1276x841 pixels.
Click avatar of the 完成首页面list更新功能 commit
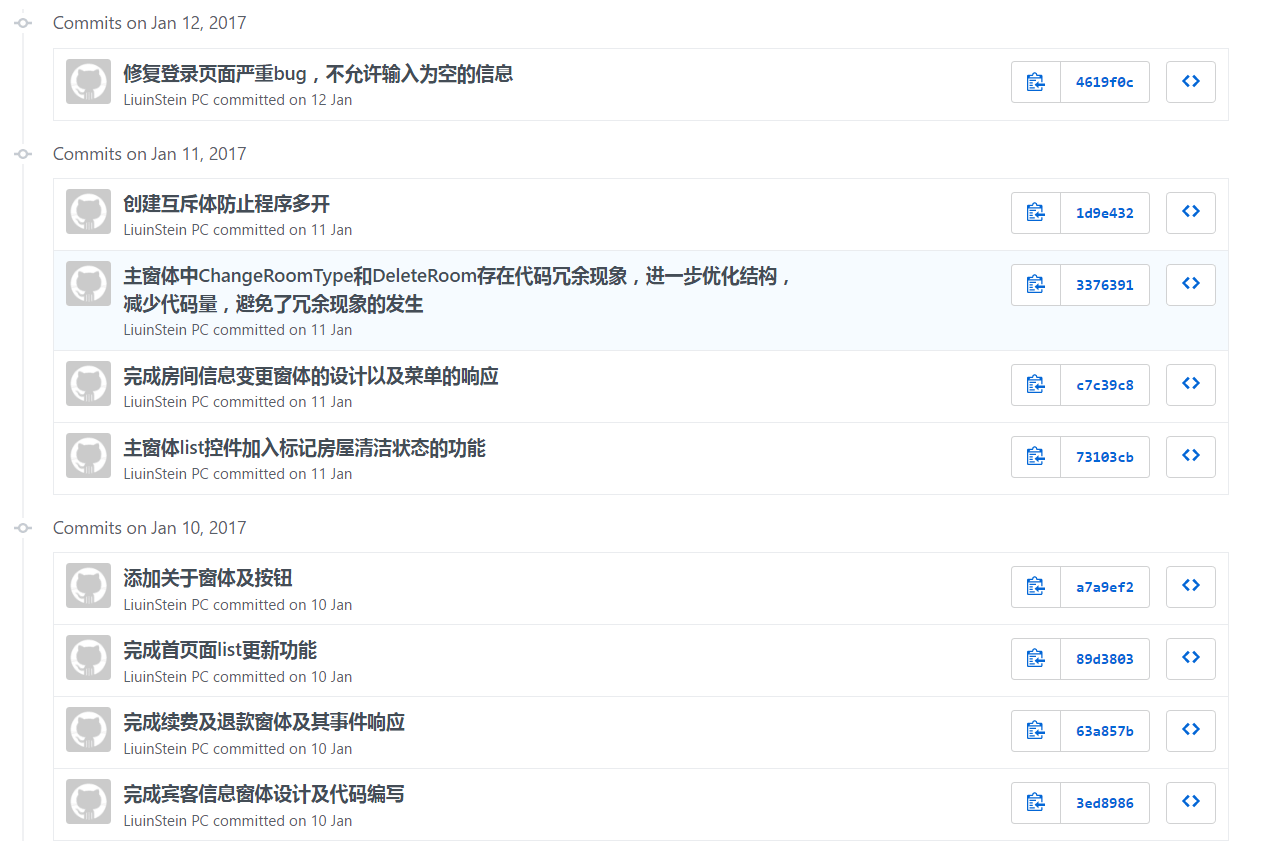point(88,658)
